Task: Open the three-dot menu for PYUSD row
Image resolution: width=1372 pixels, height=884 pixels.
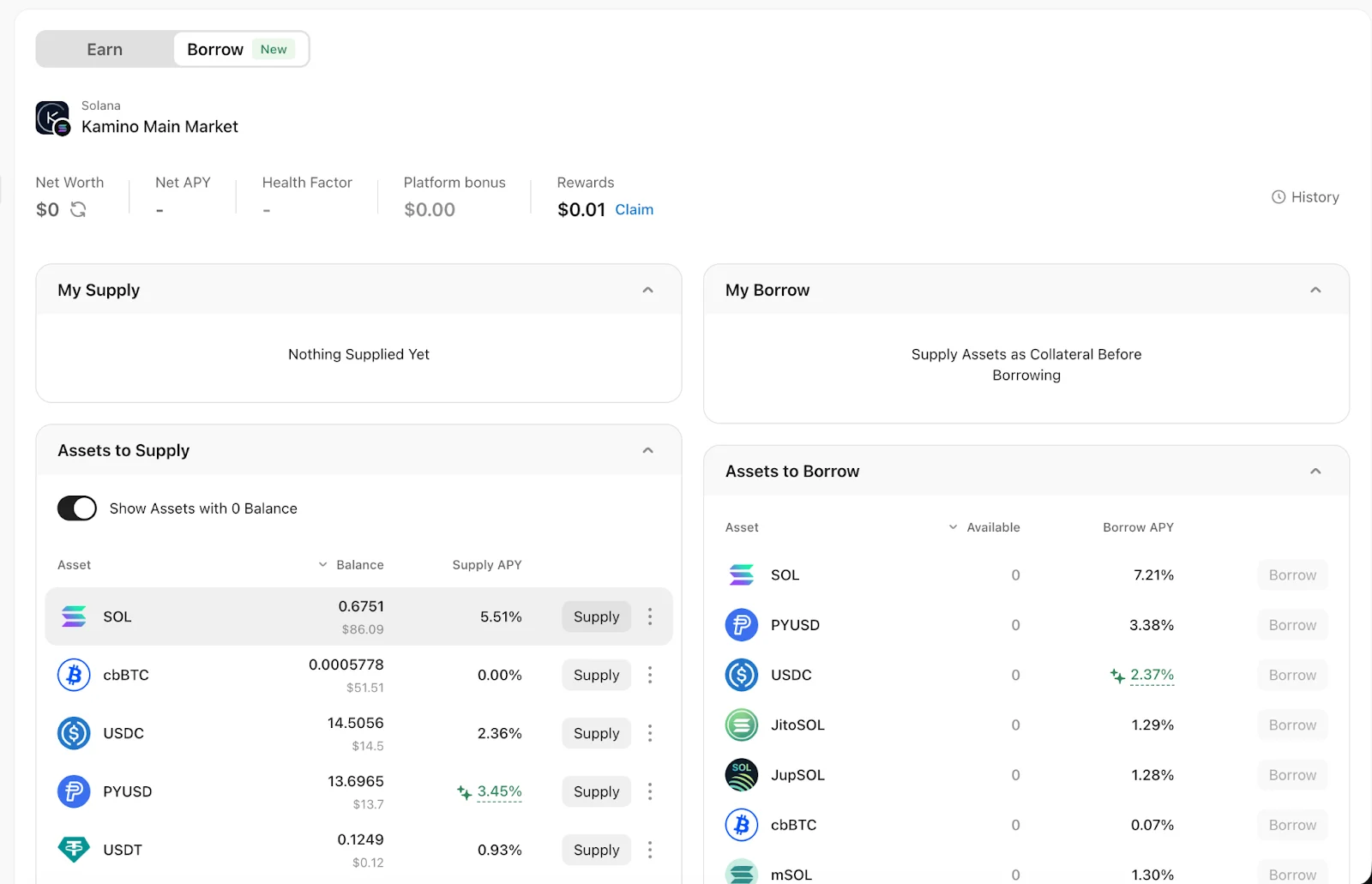Action: [x=650, y=791]
